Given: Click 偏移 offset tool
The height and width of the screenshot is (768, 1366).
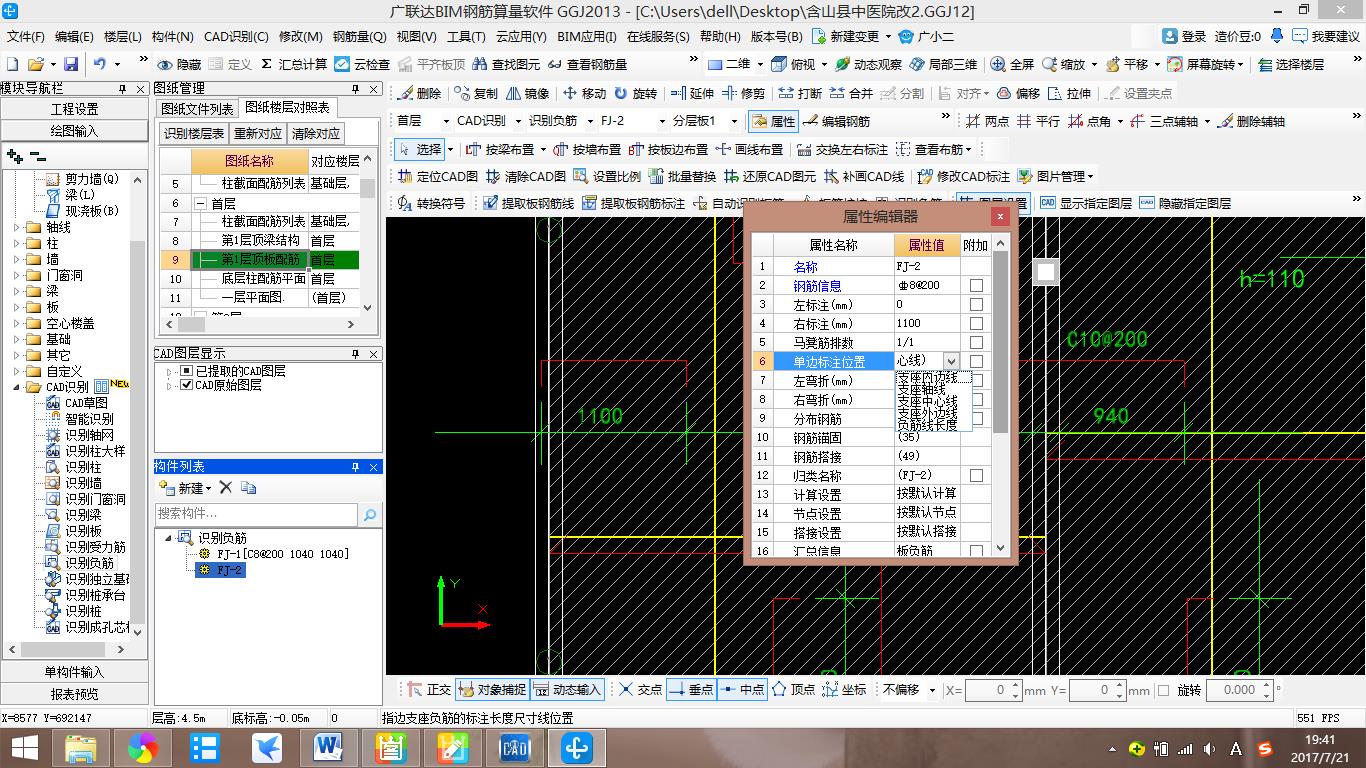Looking at the screenshot, I should (x=1018, y=93).
